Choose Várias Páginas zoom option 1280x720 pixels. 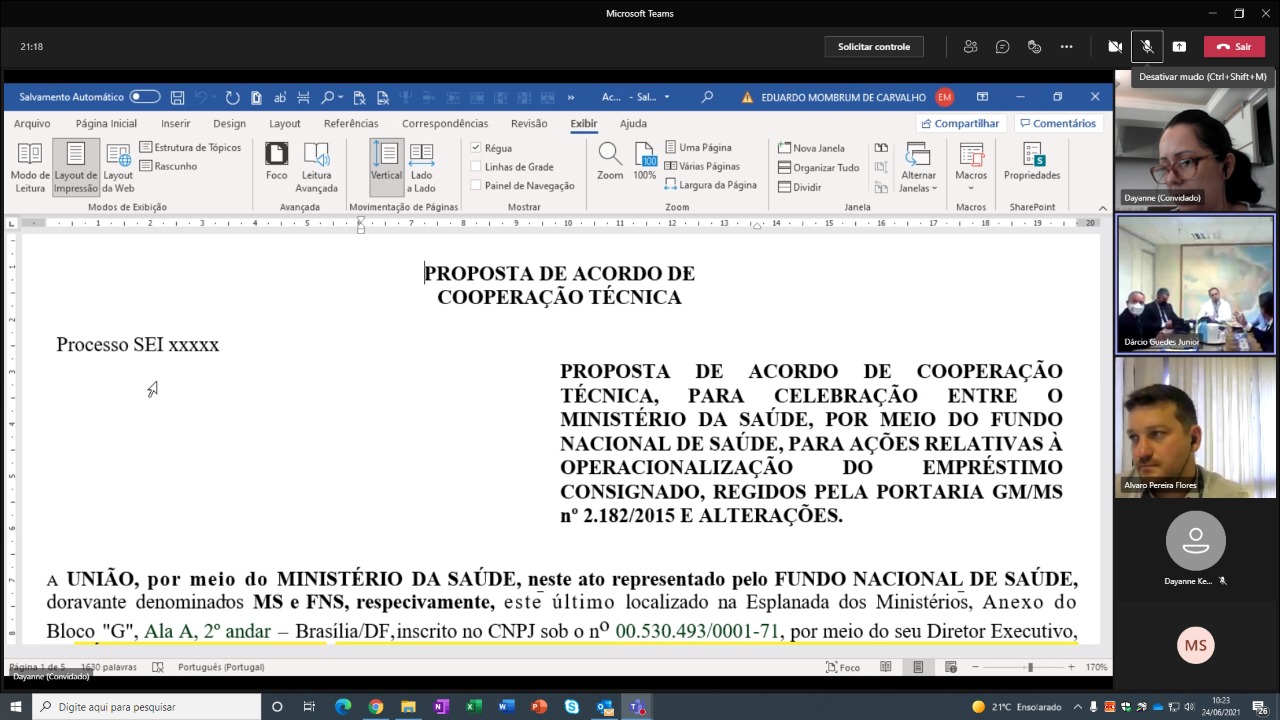(x=702, y=166)
